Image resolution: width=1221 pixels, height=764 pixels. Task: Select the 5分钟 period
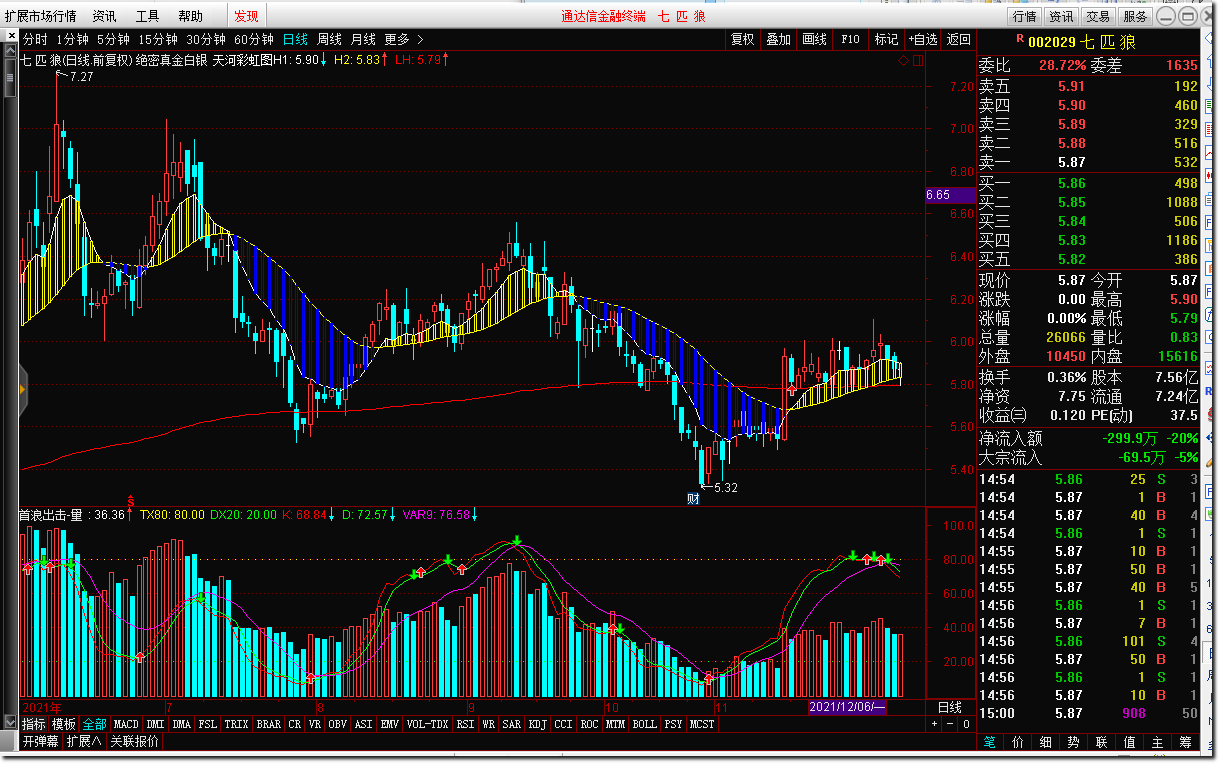pos(113,40)
